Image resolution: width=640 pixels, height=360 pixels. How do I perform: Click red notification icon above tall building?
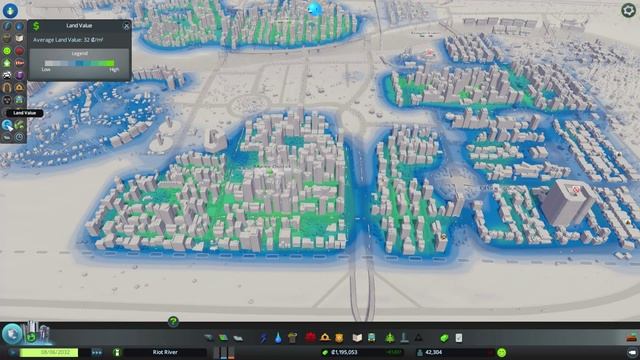(x=576, y=190)
